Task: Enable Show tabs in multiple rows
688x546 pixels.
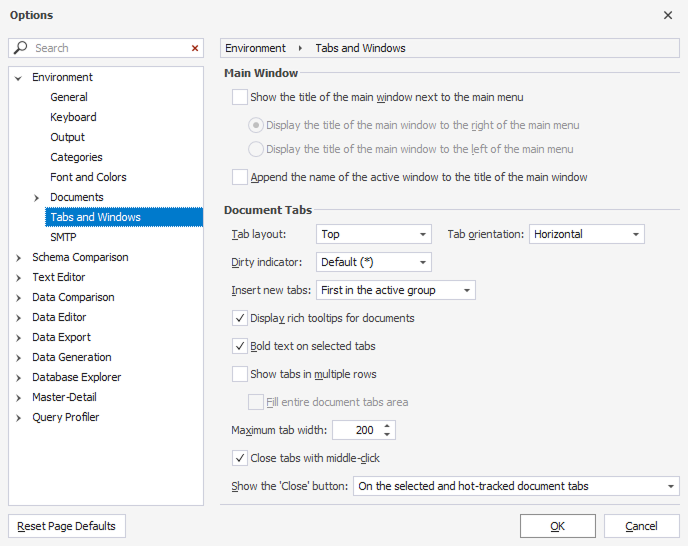Action: pos(240,374)
